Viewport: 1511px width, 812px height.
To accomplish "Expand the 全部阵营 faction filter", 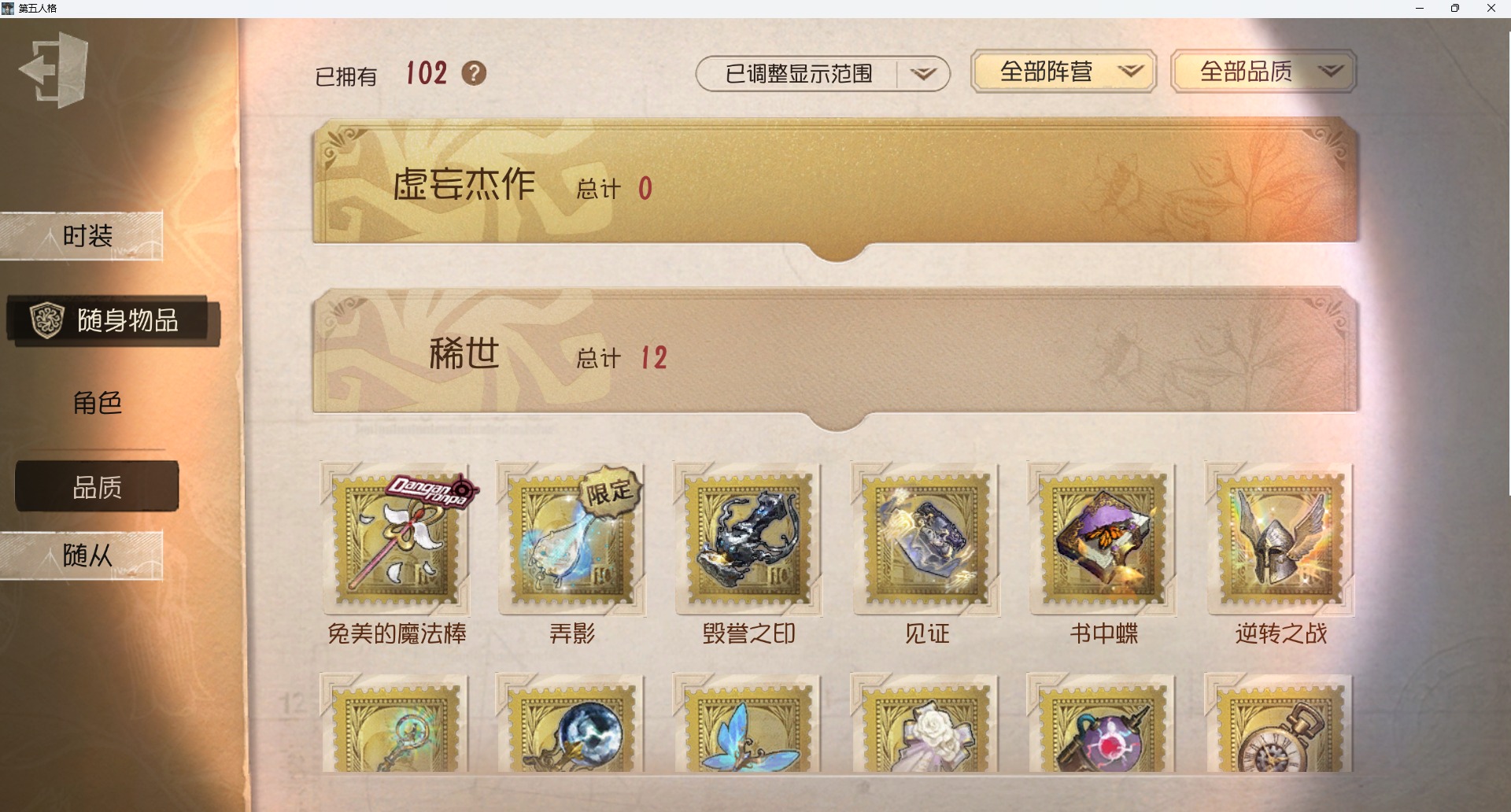I will coord(1064,72).
